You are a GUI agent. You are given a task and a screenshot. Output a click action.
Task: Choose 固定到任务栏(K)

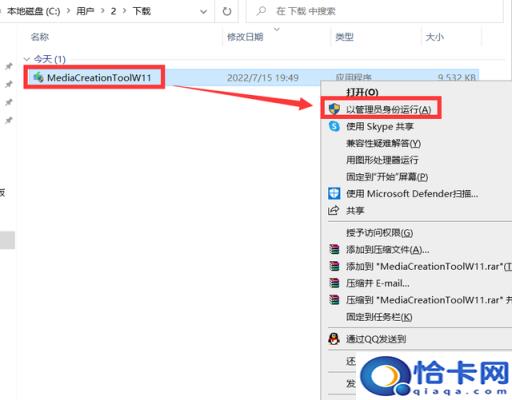point(379,317)
